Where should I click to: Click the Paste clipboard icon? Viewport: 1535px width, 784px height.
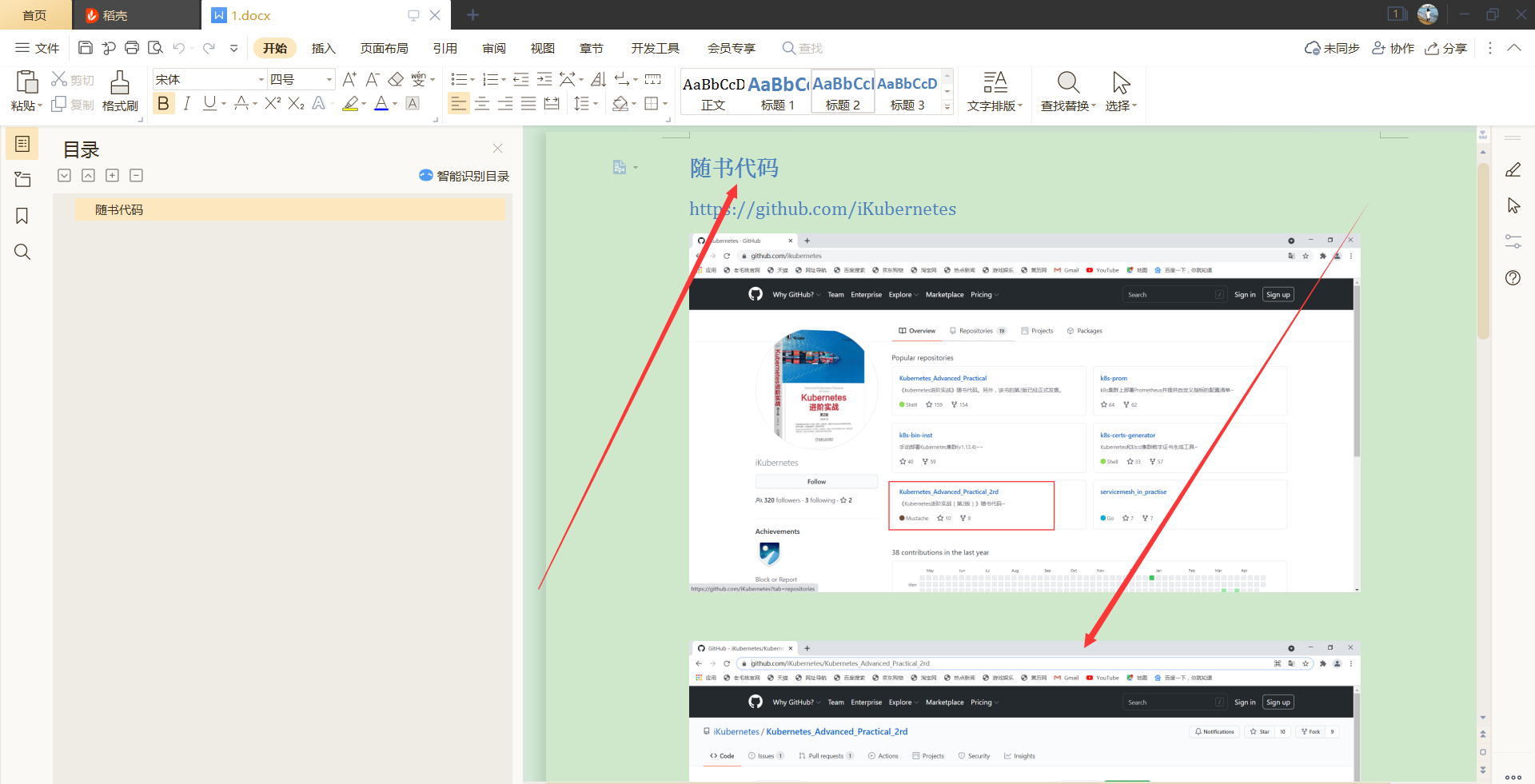[x=26, y=82]
